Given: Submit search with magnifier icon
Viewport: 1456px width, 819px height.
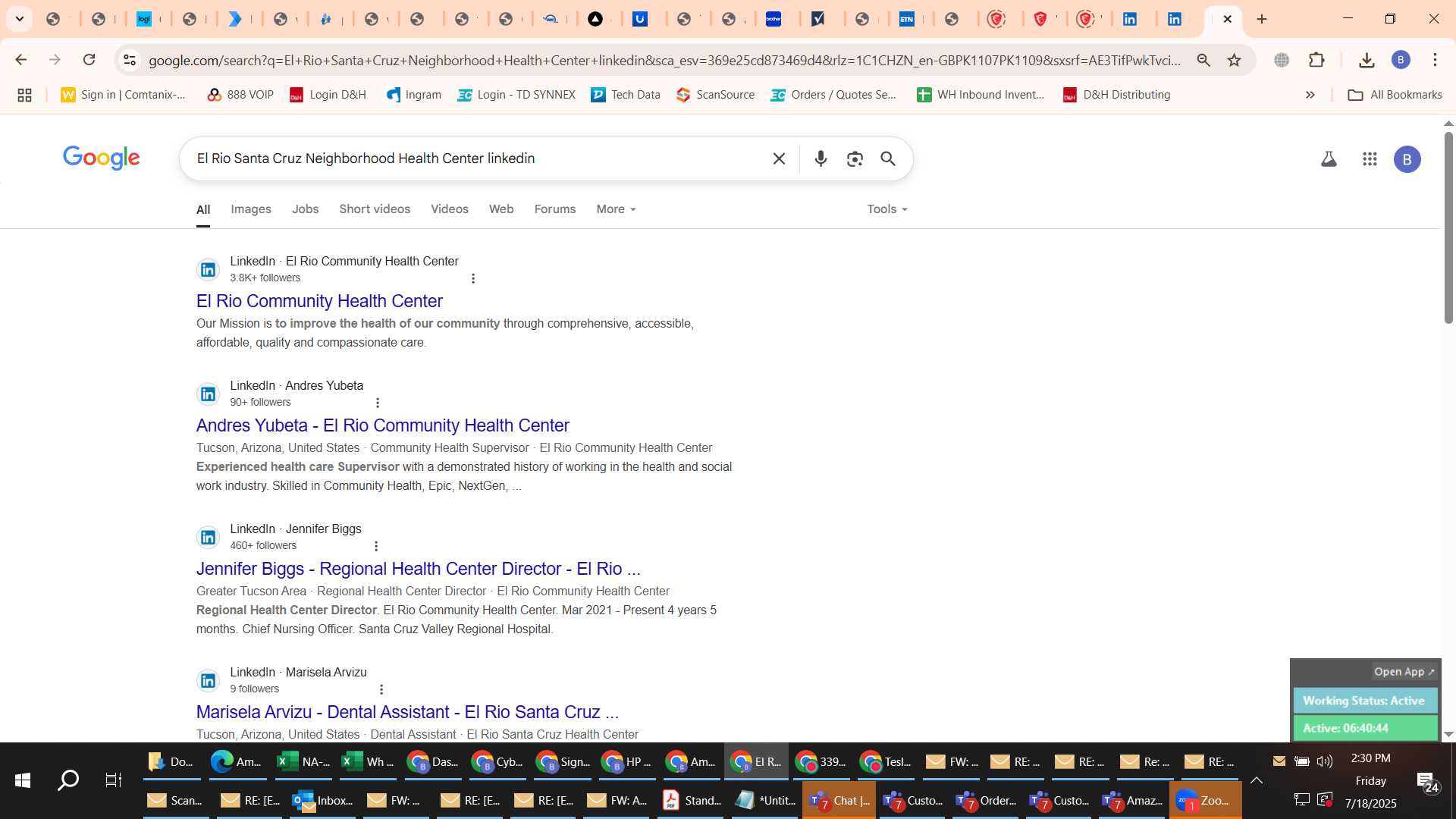Looking at the screenshot, I should 888,158.
